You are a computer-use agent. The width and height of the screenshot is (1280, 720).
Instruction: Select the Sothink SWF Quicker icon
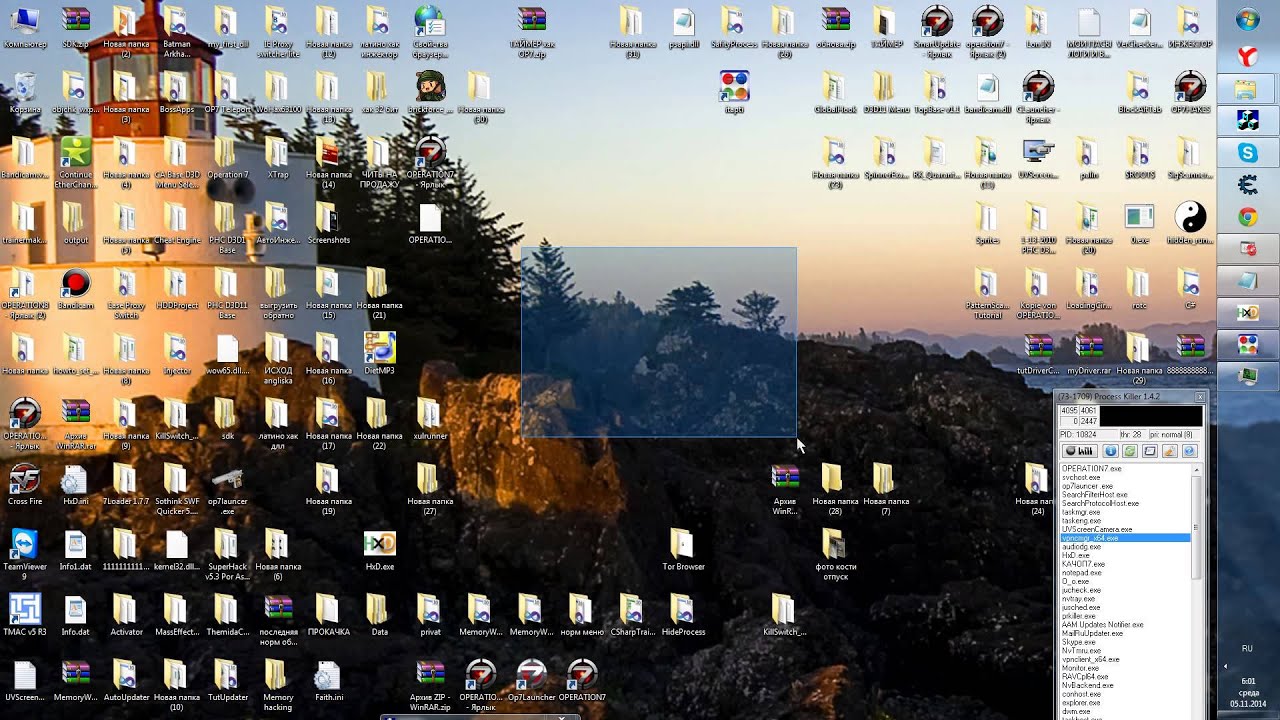pos(176,490)
